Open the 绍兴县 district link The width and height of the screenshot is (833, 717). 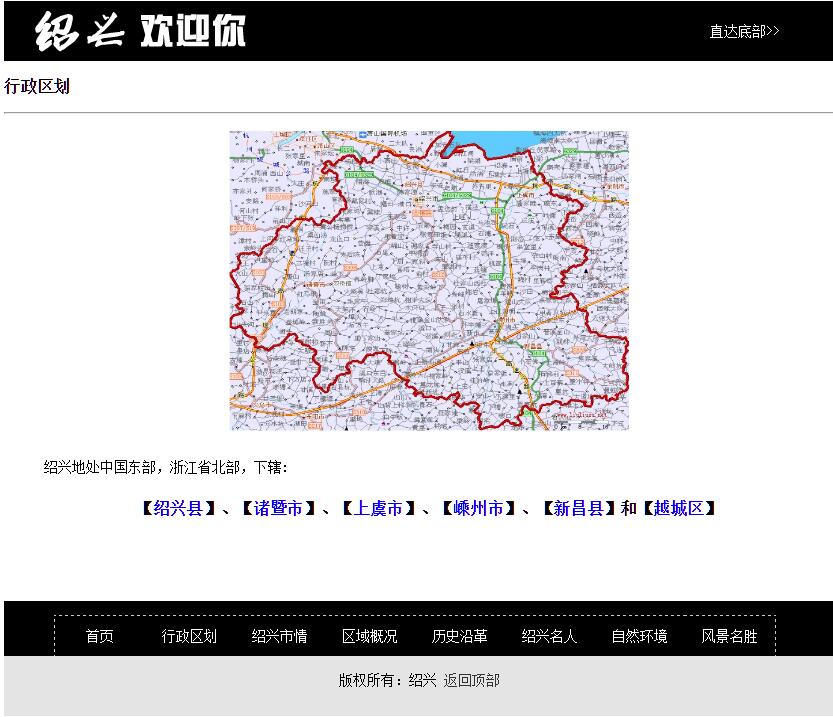(178, 508)
